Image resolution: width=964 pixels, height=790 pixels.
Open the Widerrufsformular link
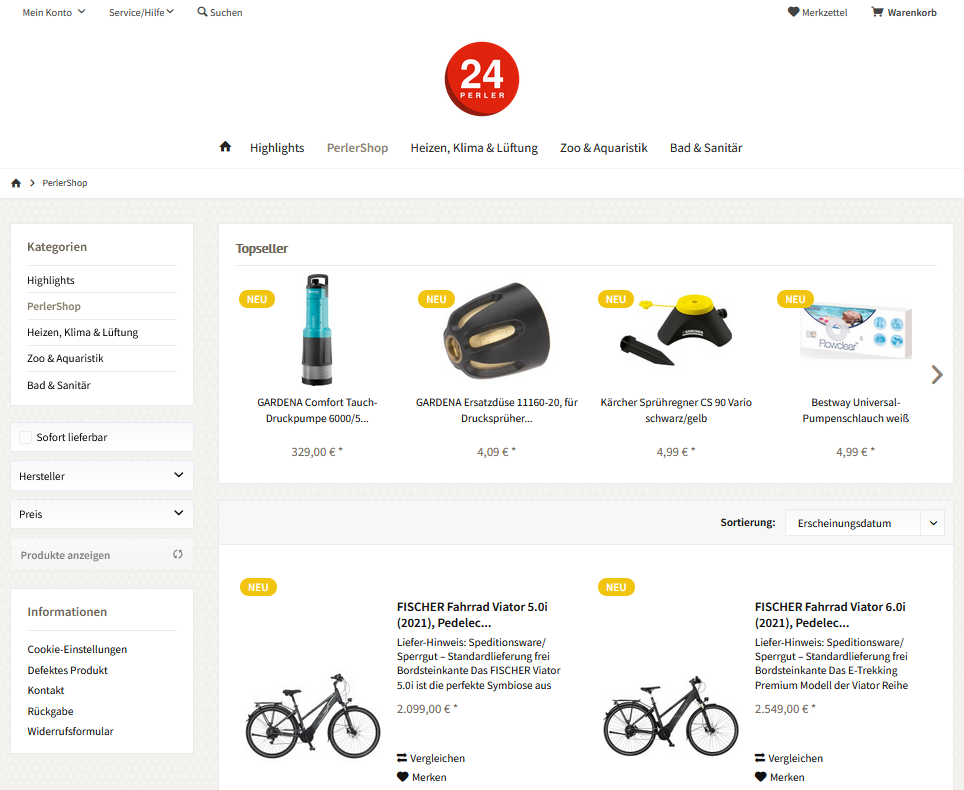70,731
